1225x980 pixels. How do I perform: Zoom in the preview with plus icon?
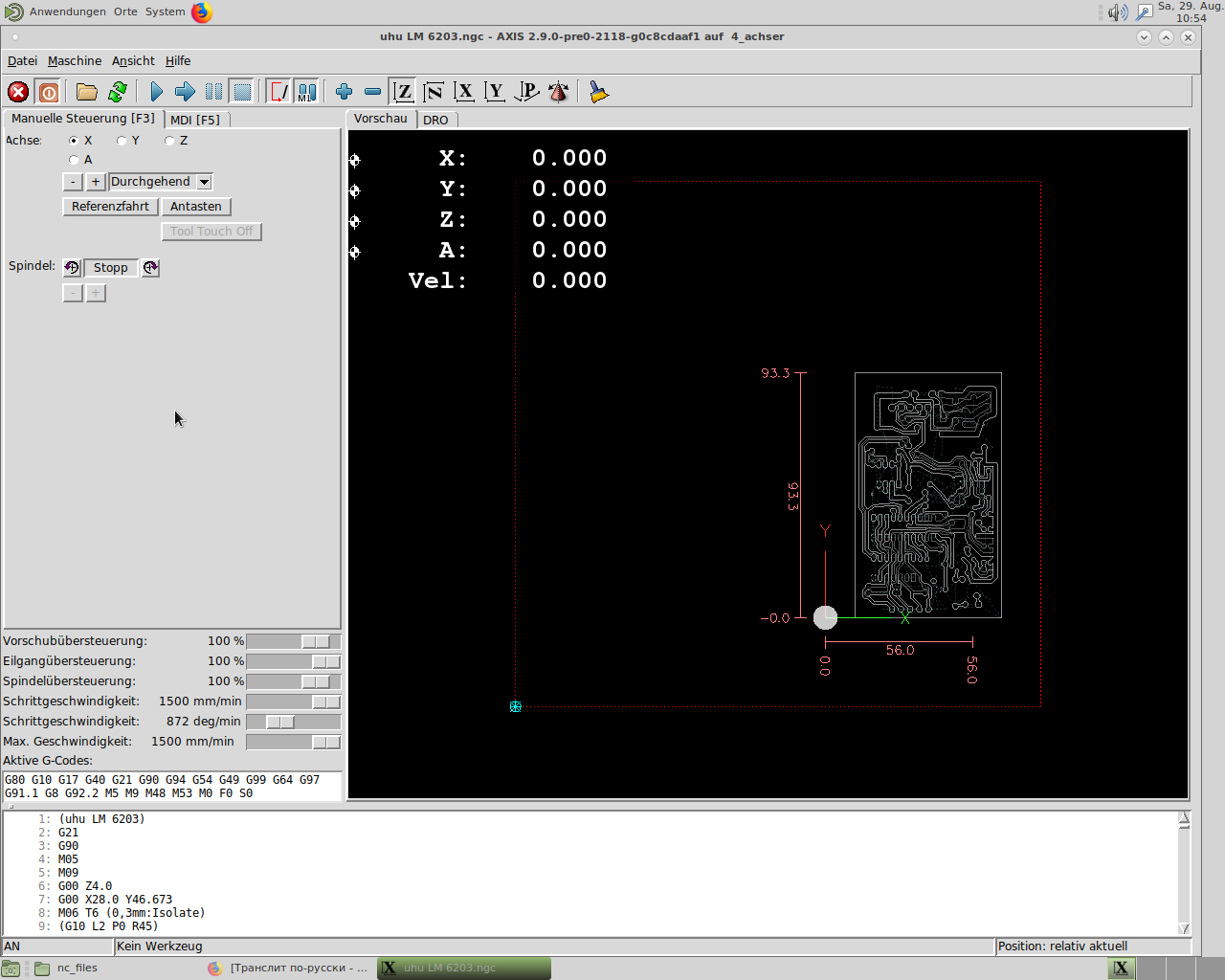click(344, 92)
